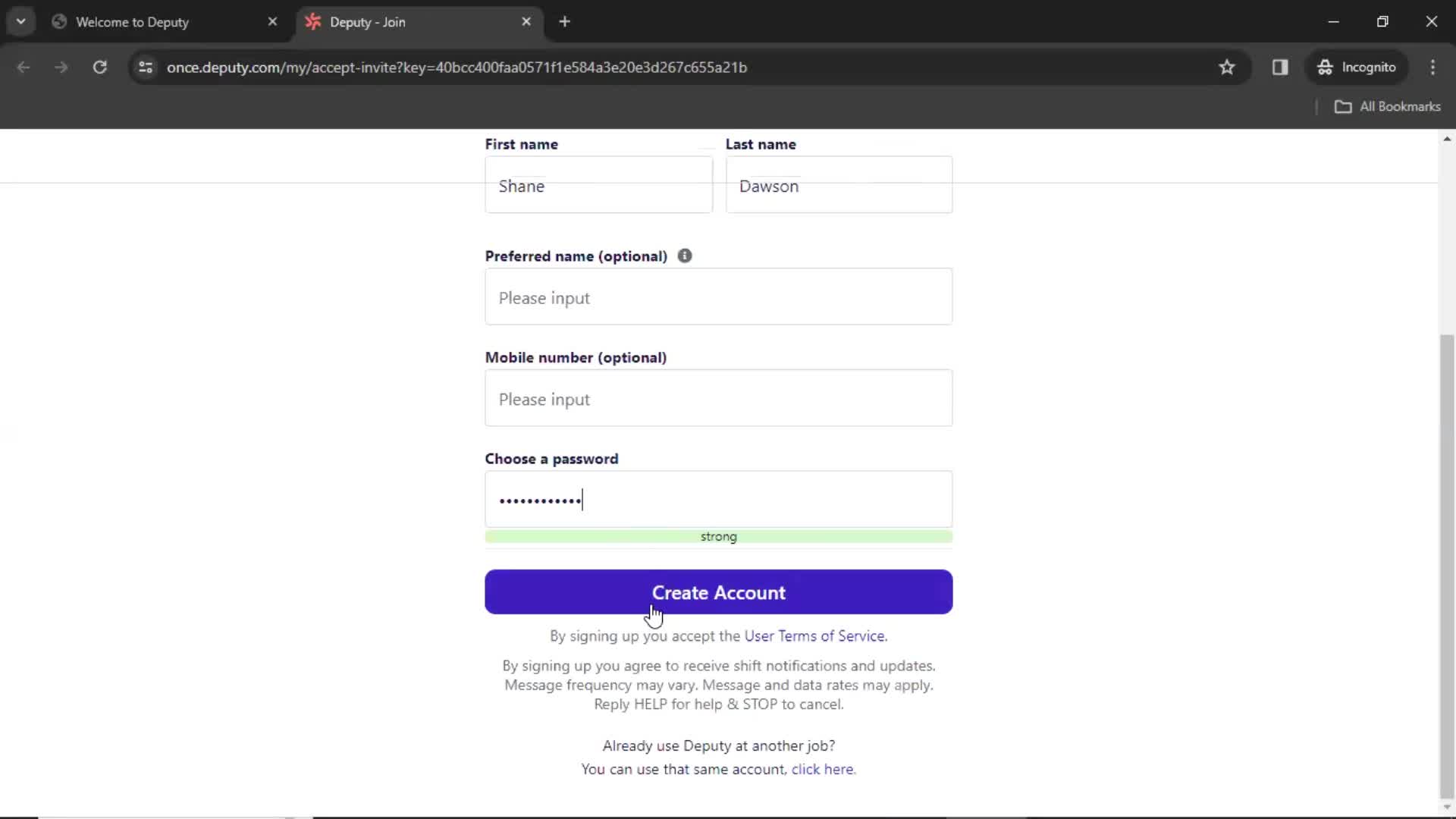Click the bookmark star icon
This screenshot has height=819, width=1456.
pyautogui.click(x=1228, y=67)
